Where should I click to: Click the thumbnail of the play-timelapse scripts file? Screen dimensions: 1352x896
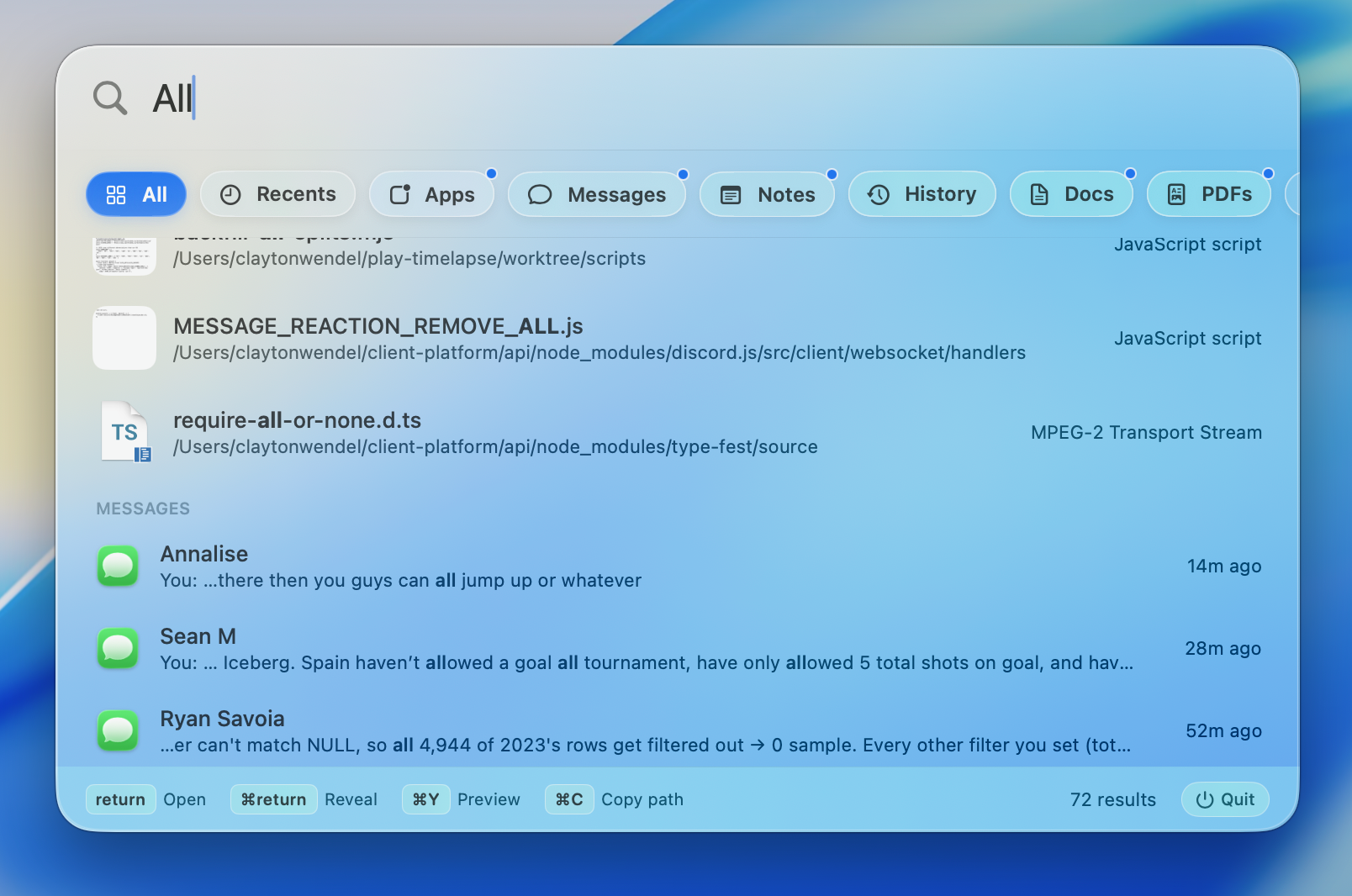click(124, 256)
